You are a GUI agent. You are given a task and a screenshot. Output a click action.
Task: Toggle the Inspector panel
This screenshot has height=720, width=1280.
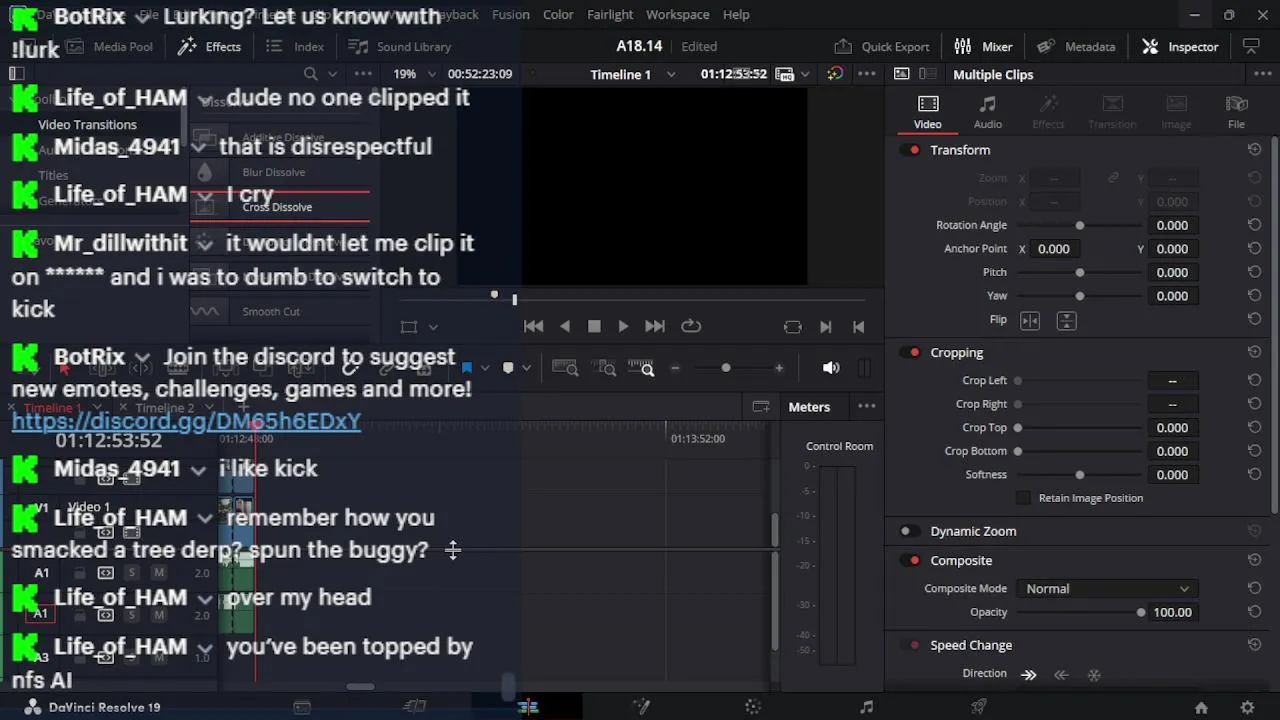pyautogui.click(x=1180, y=46)
